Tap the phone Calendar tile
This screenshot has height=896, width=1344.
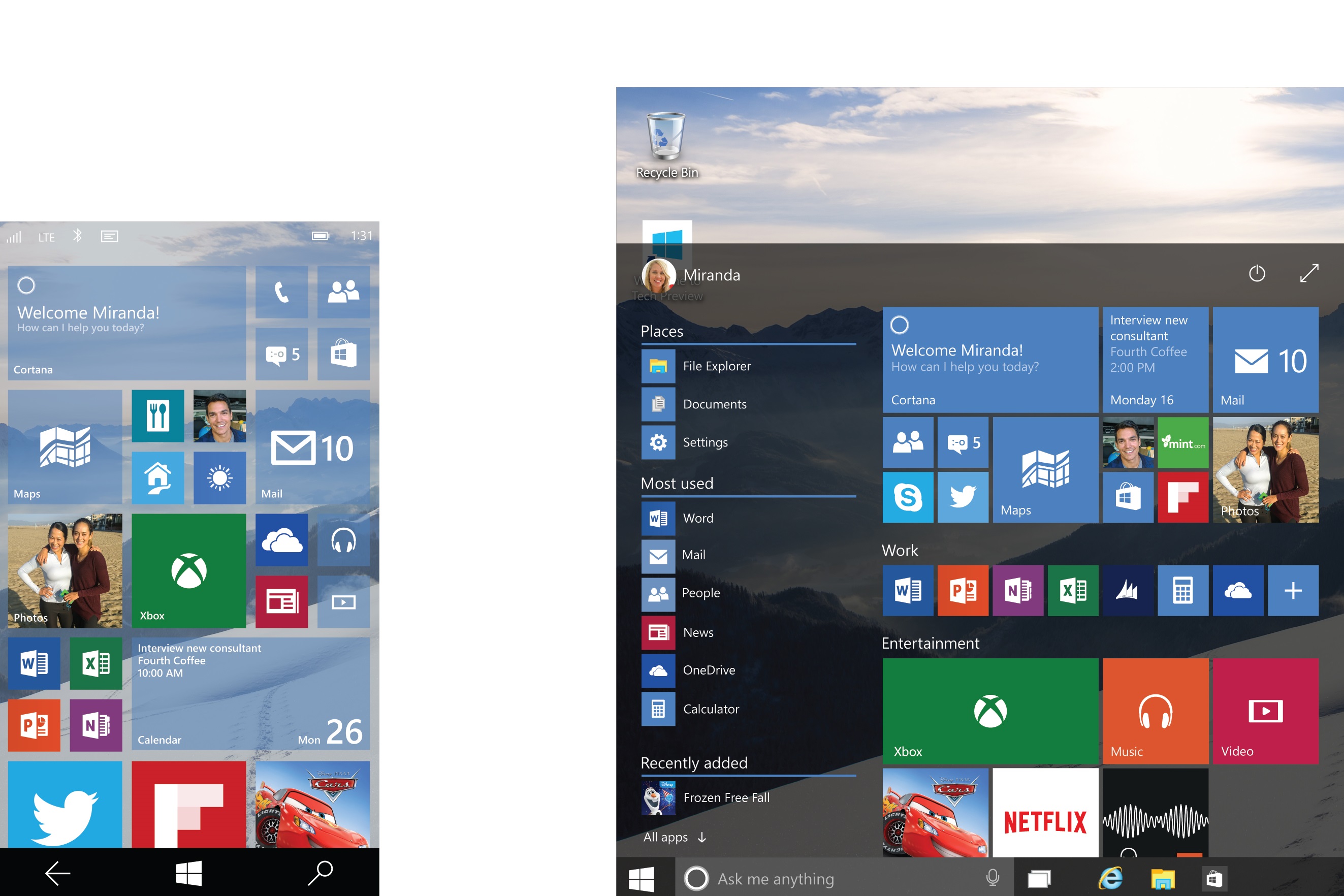pyautogui.click(x=251, y=694)
